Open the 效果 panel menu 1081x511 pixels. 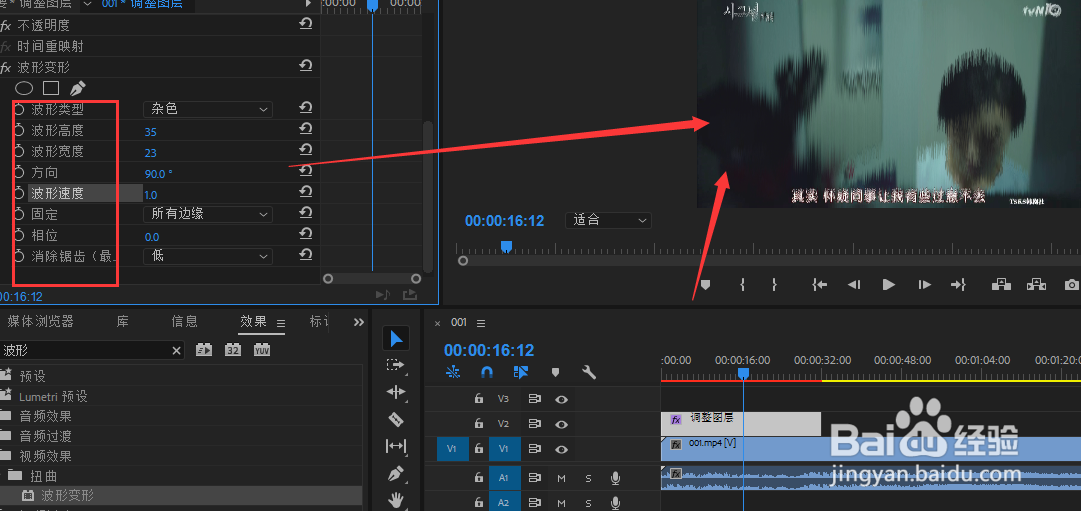281,323
